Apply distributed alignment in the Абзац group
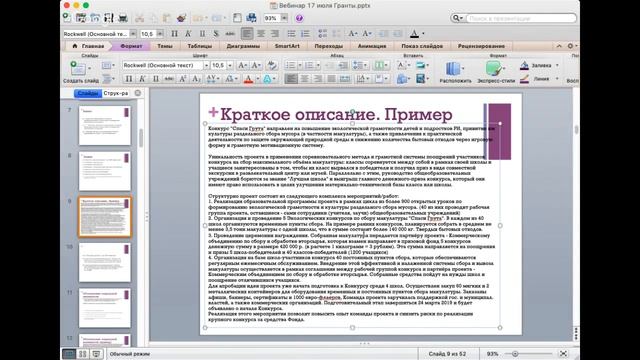 point(345,78)
